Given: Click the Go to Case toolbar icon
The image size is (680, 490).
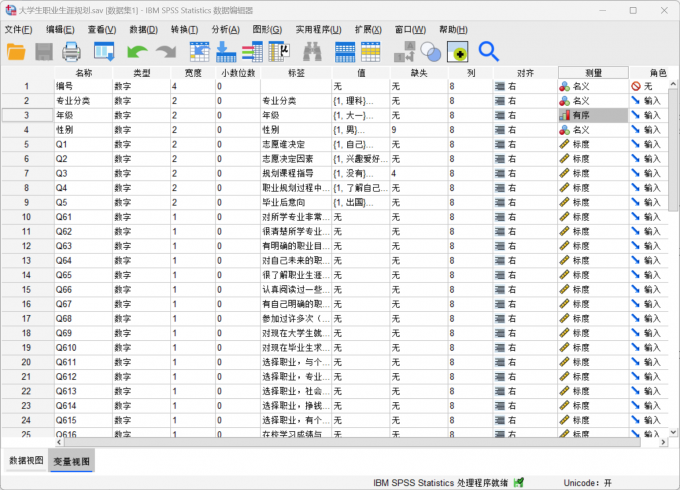Looking at the screenshot, I should coord(199,52).
